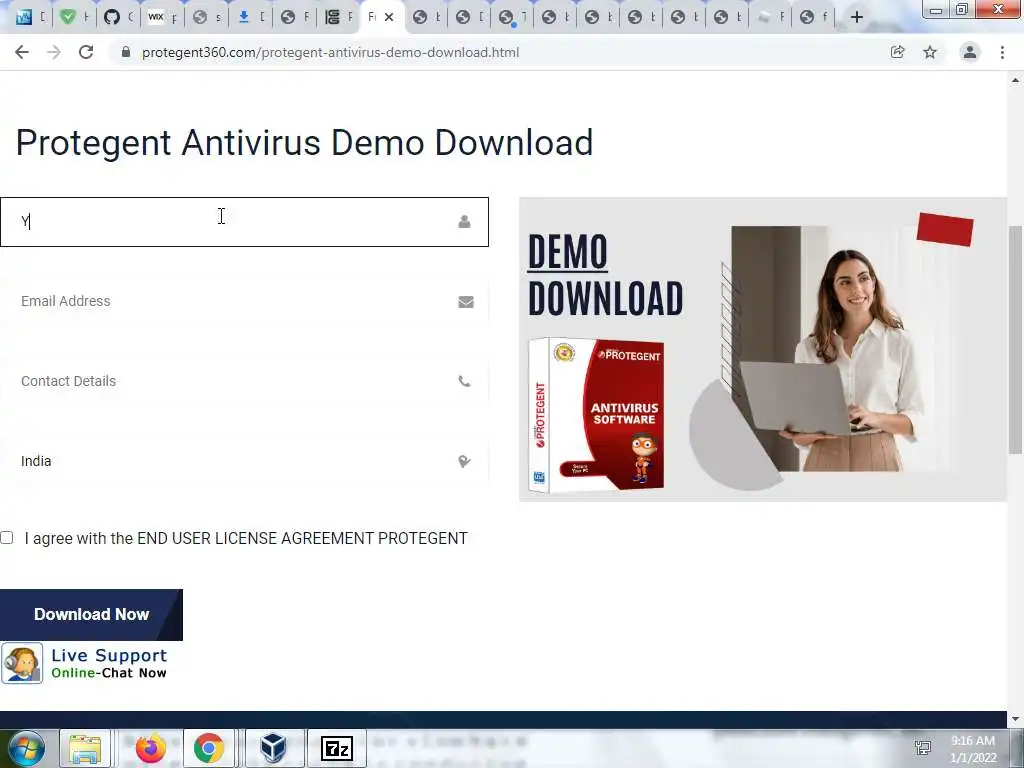Click the Protegent antivirus box picture

pyautogui.click(x=596, y=415)
